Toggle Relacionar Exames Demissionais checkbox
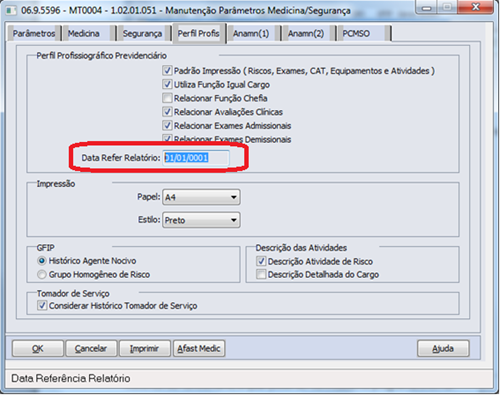The height and width of the screenshot is (395, 500). tap(167, 138)
